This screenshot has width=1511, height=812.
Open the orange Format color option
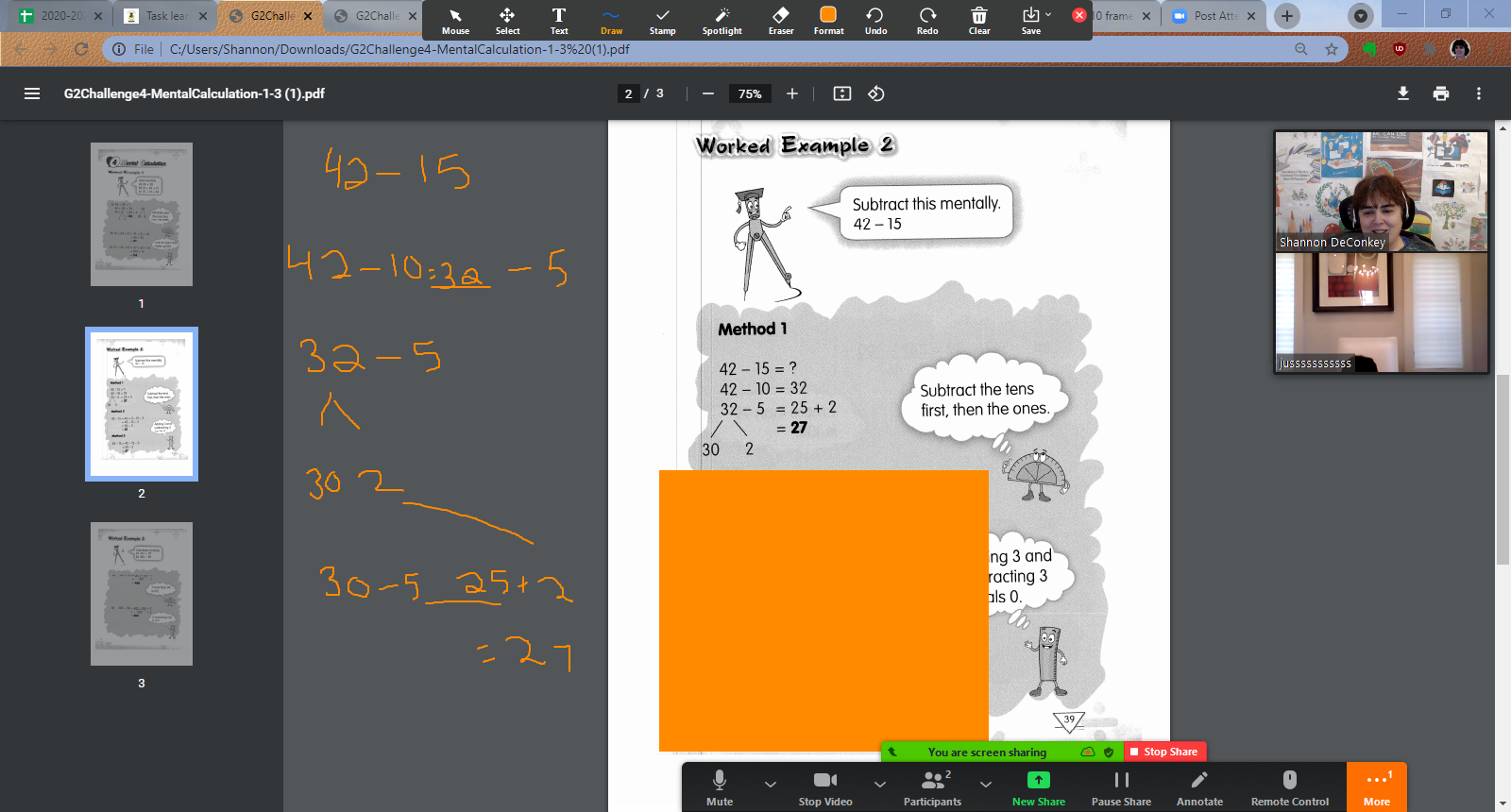(828, 21)
